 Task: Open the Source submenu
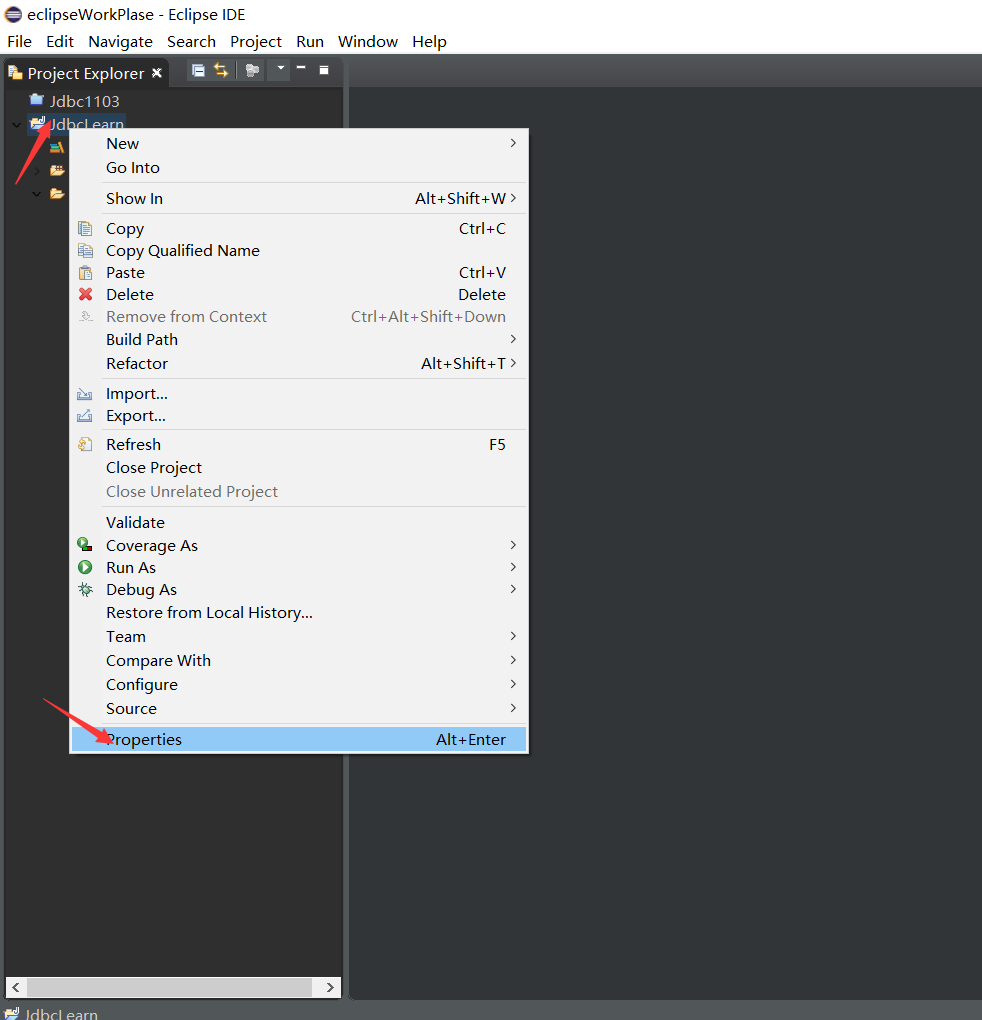(x=299, y=708)
